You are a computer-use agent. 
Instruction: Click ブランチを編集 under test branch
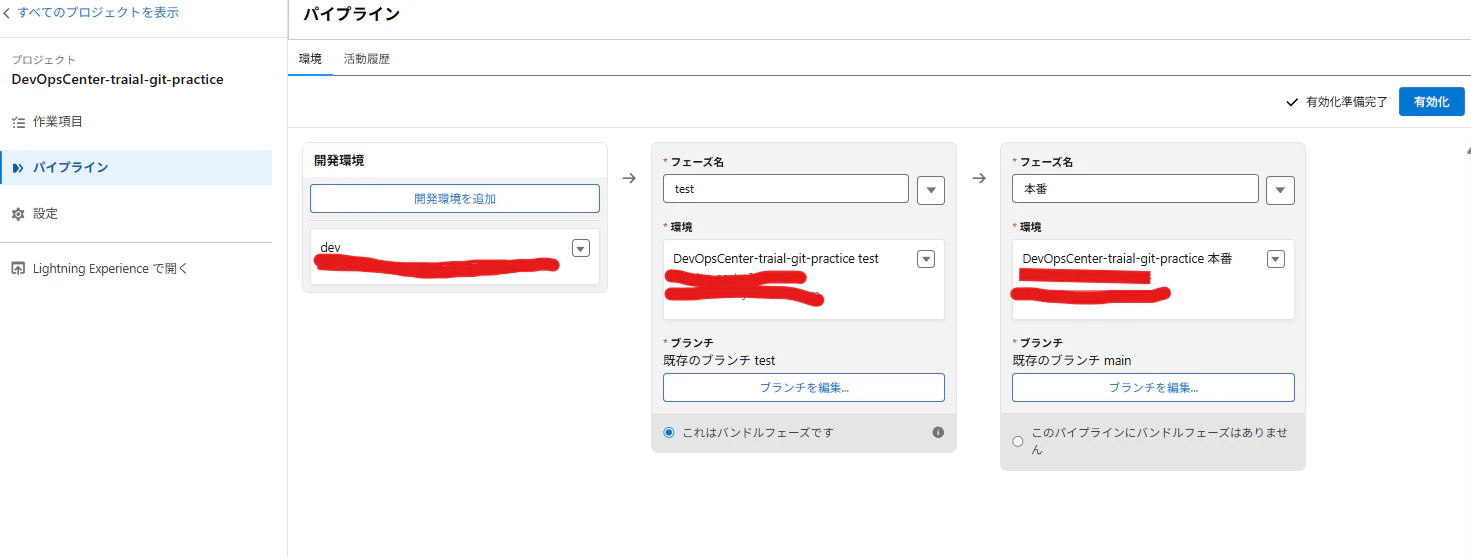(804, 387)
